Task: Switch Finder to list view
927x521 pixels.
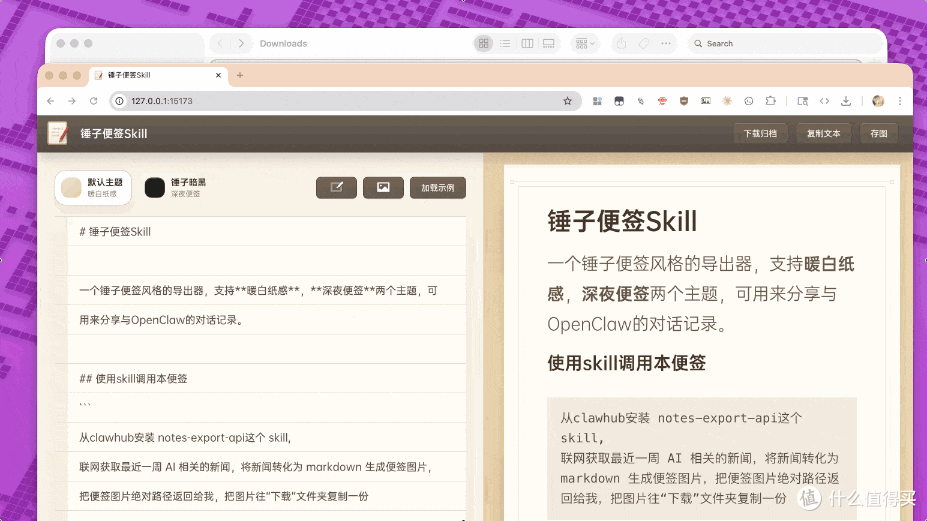Action: click(x=505, y=43)
